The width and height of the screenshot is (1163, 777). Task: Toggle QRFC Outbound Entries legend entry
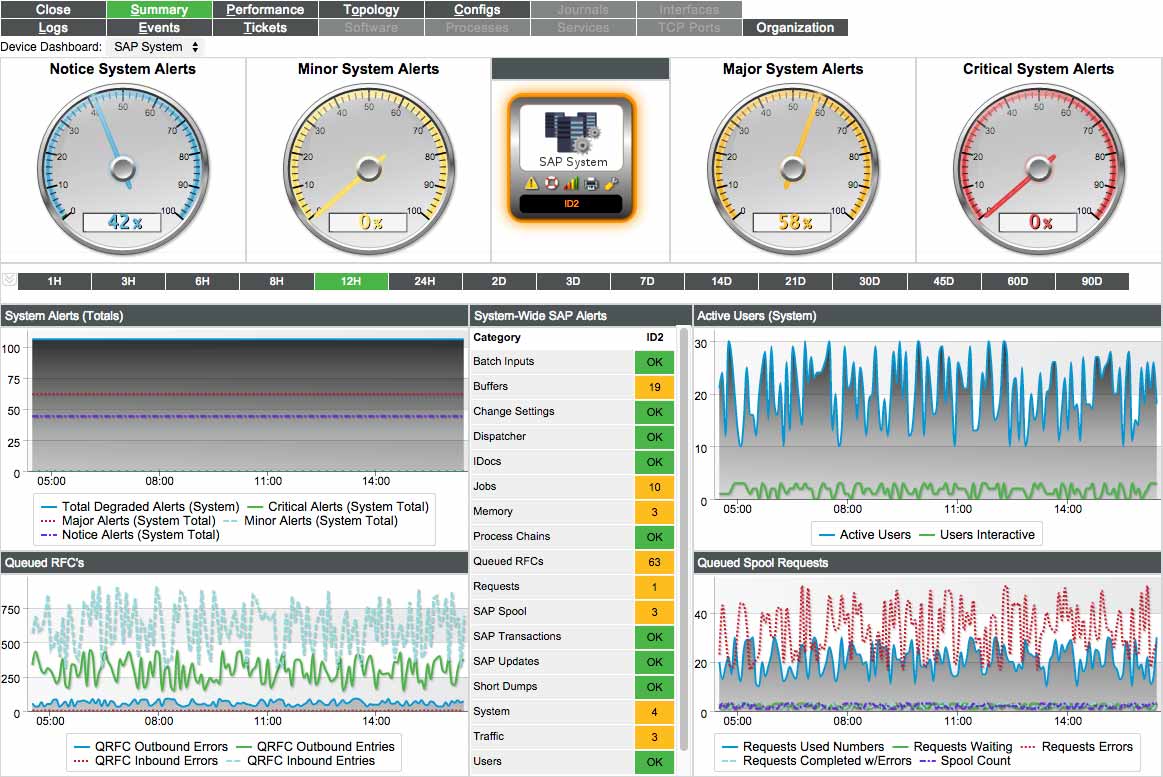[315, 747]
